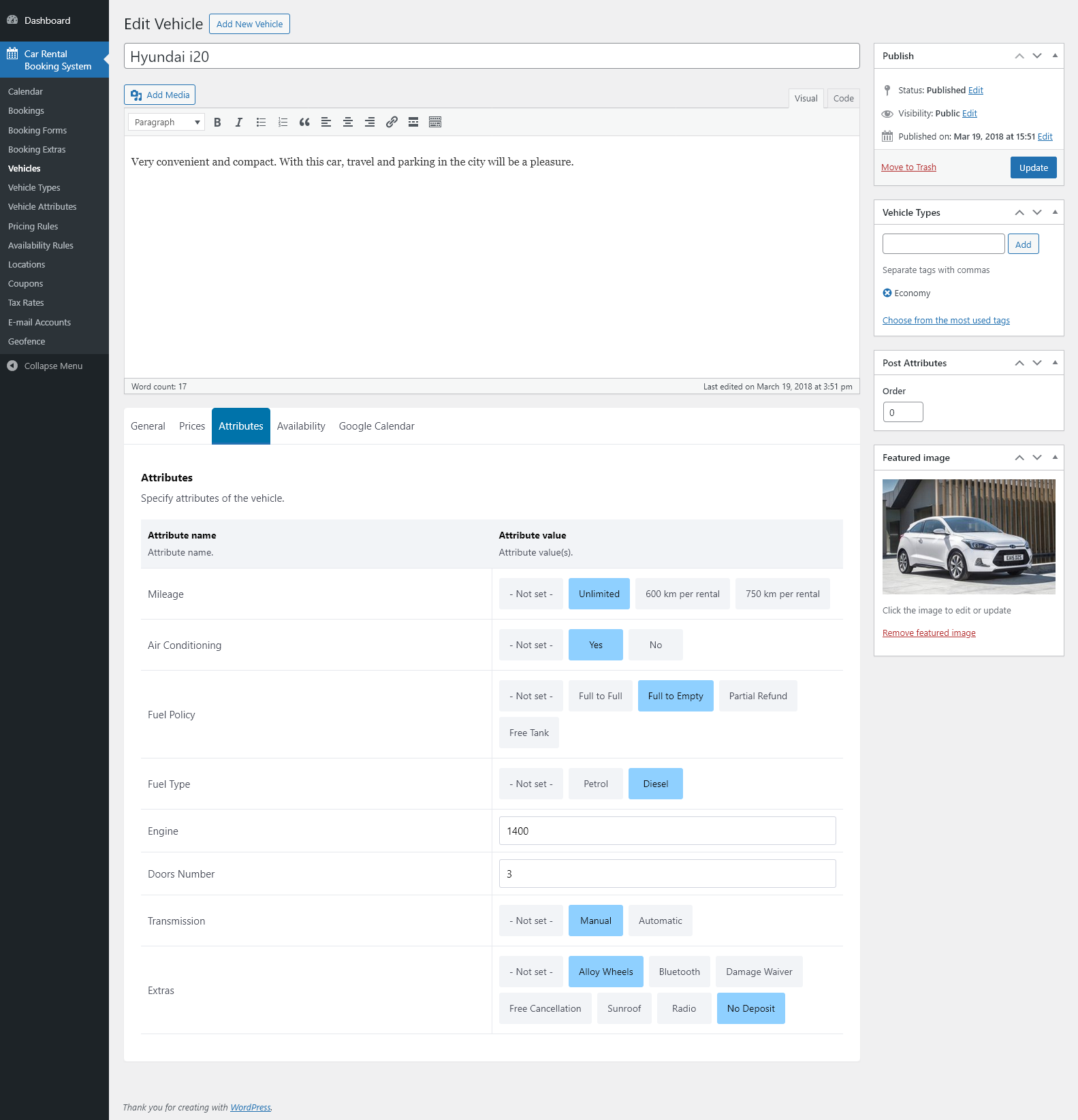The width and height of the screenshot is (1078, 1120).
Task: Edit the Visibility setting
Action: pyautogui.click(x=970, y=114)
